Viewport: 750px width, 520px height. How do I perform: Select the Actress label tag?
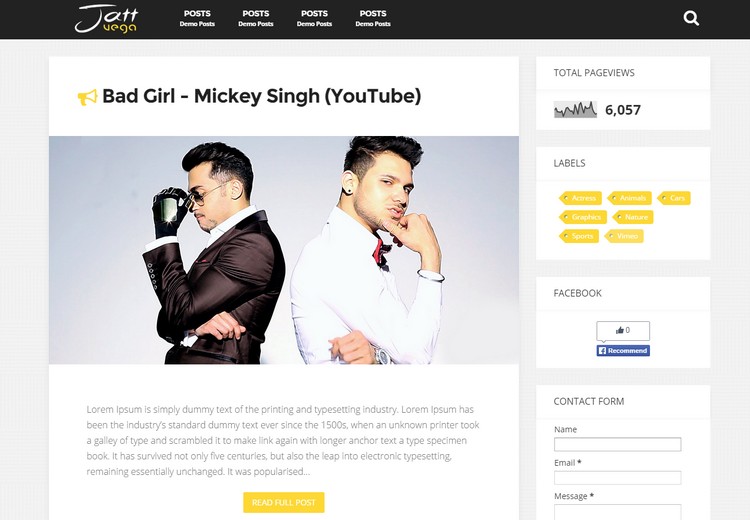(580, 198)
